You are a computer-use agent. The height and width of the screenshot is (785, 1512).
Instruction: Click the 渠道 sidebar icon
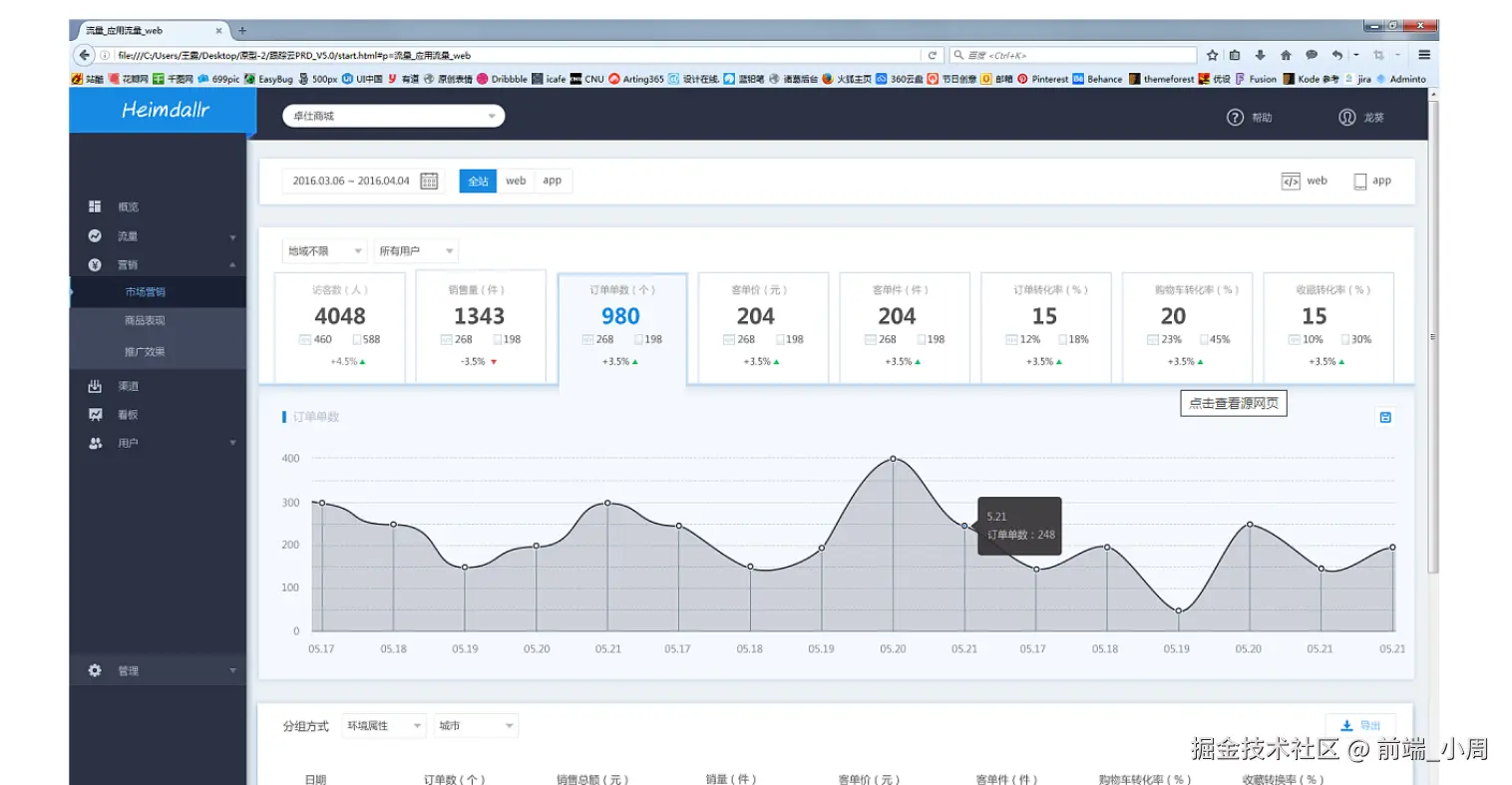pos(95,386)
